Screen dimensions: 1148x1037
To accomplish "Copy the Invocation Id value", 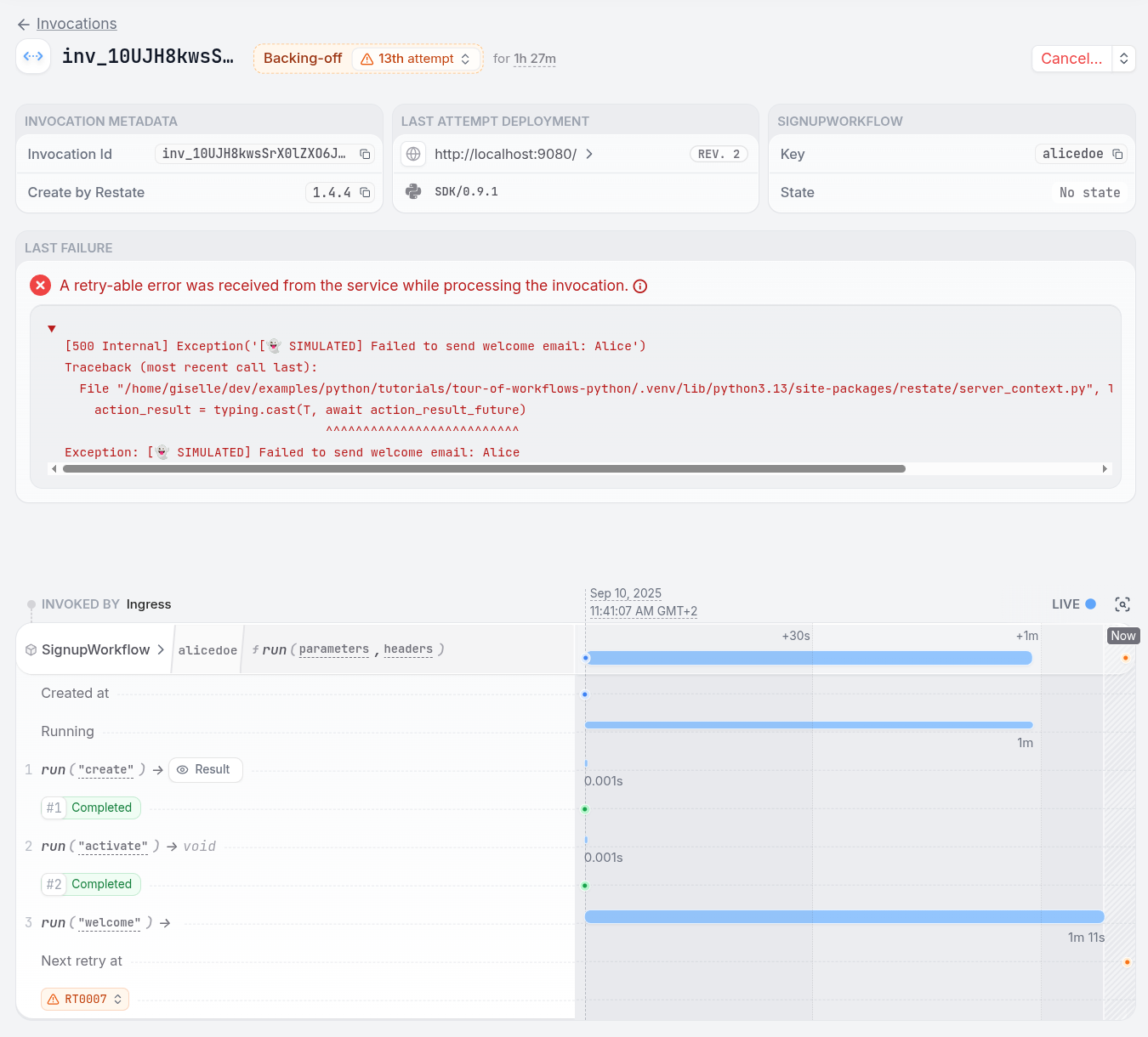I will (x=365, y=154).
